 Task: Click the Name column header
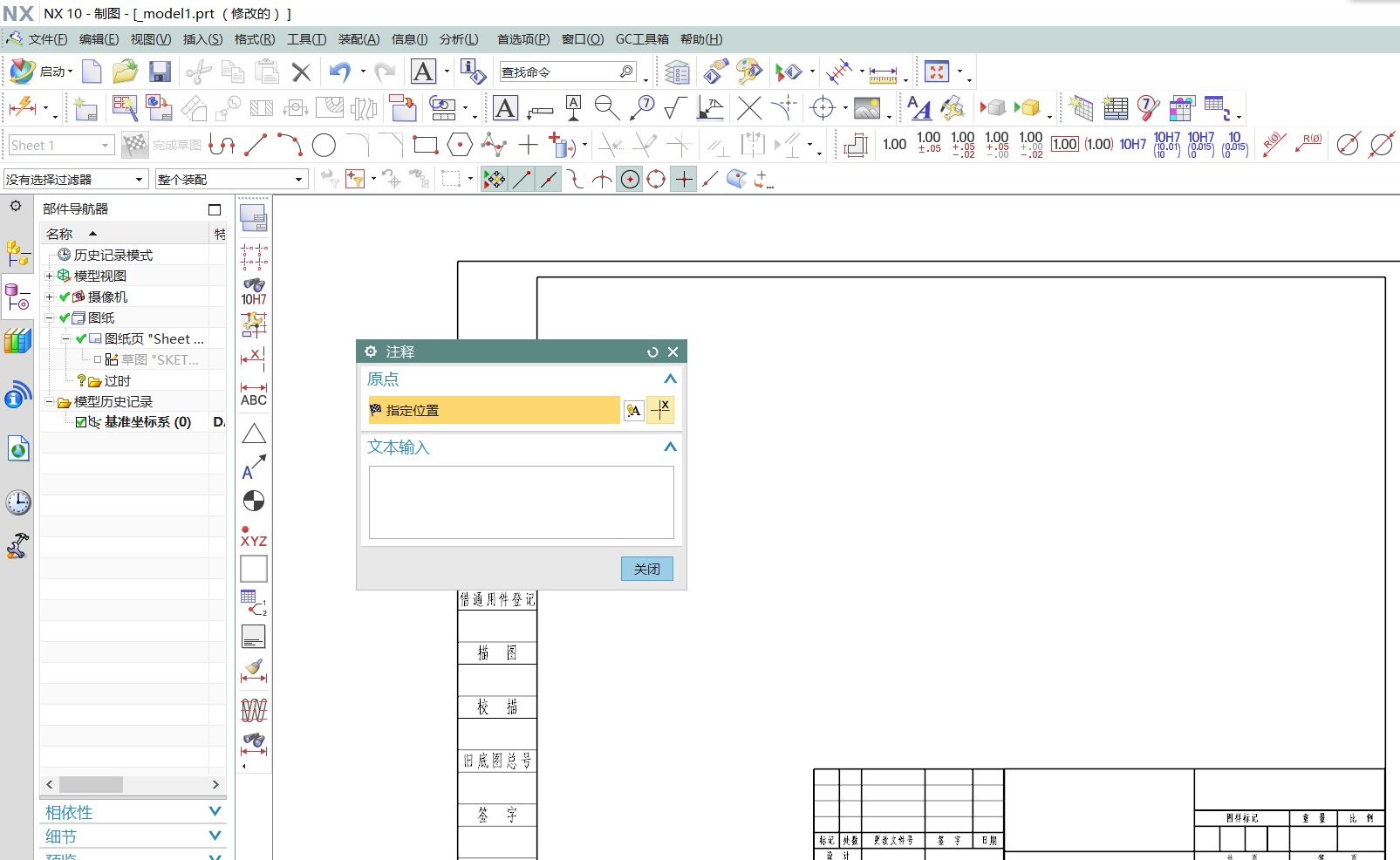(x=126, y=234)
